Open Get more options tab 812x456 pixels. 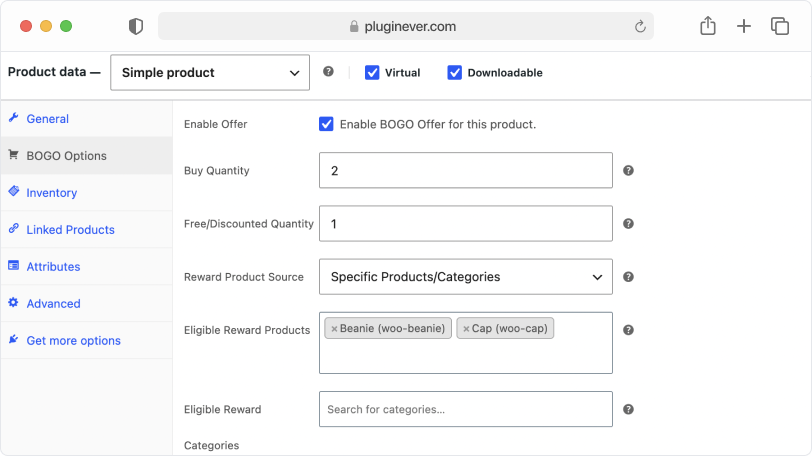86,341
